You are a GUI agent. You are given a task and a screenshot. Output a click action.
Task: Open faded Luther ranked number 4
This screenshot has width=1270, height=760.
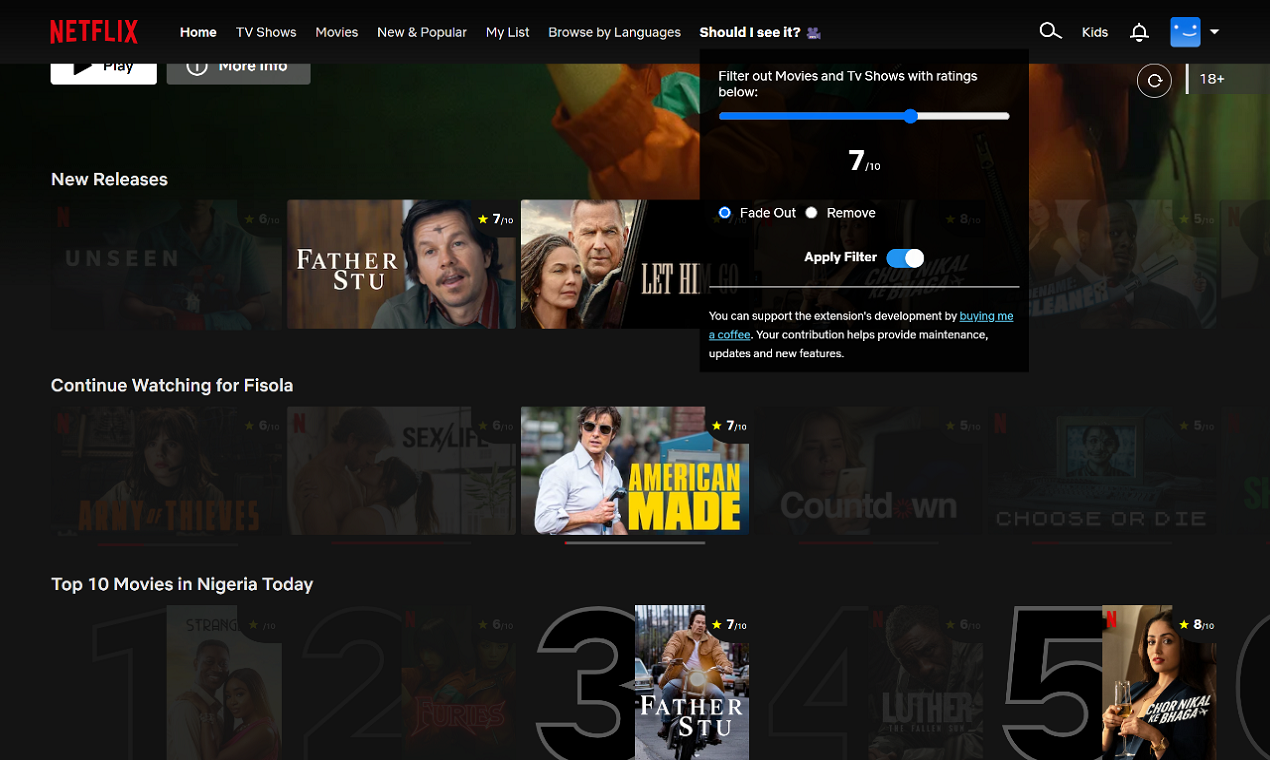[926, 682]
